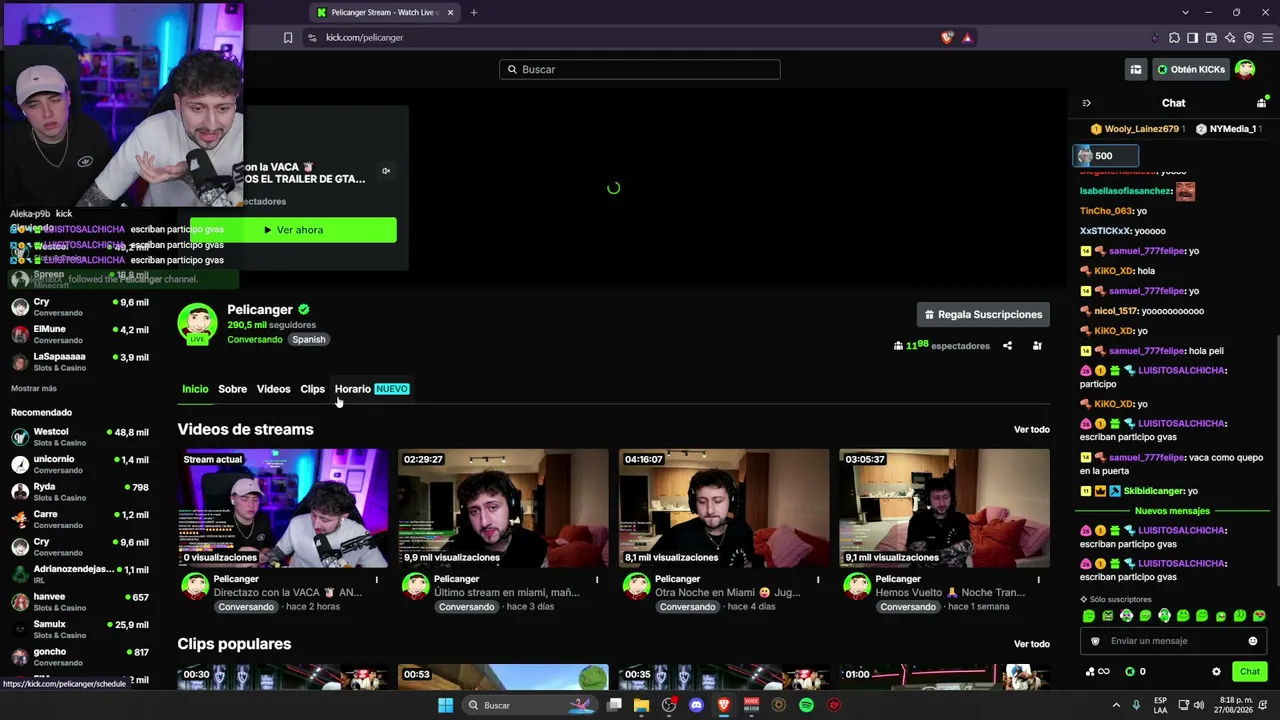Share the Pelicanger channel
The width and height of the screenshot is (1280, 720).
point(1007,346)
